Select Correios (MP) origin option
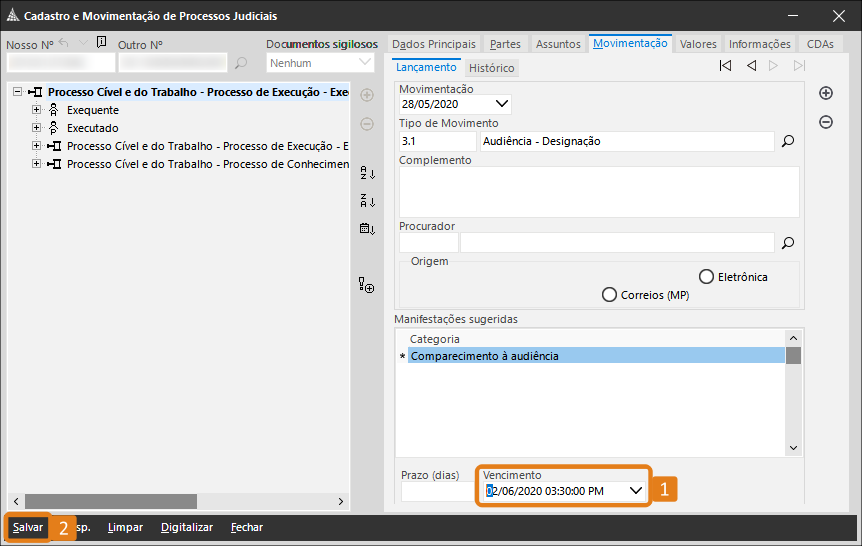The width and height of the screenshot is (862, 546). 609,295
